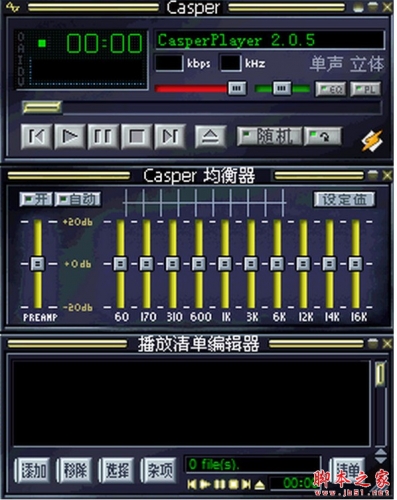Click the playlist mini next track icon
The height and width of the screenshot is (500, 397).
[246, 484]
